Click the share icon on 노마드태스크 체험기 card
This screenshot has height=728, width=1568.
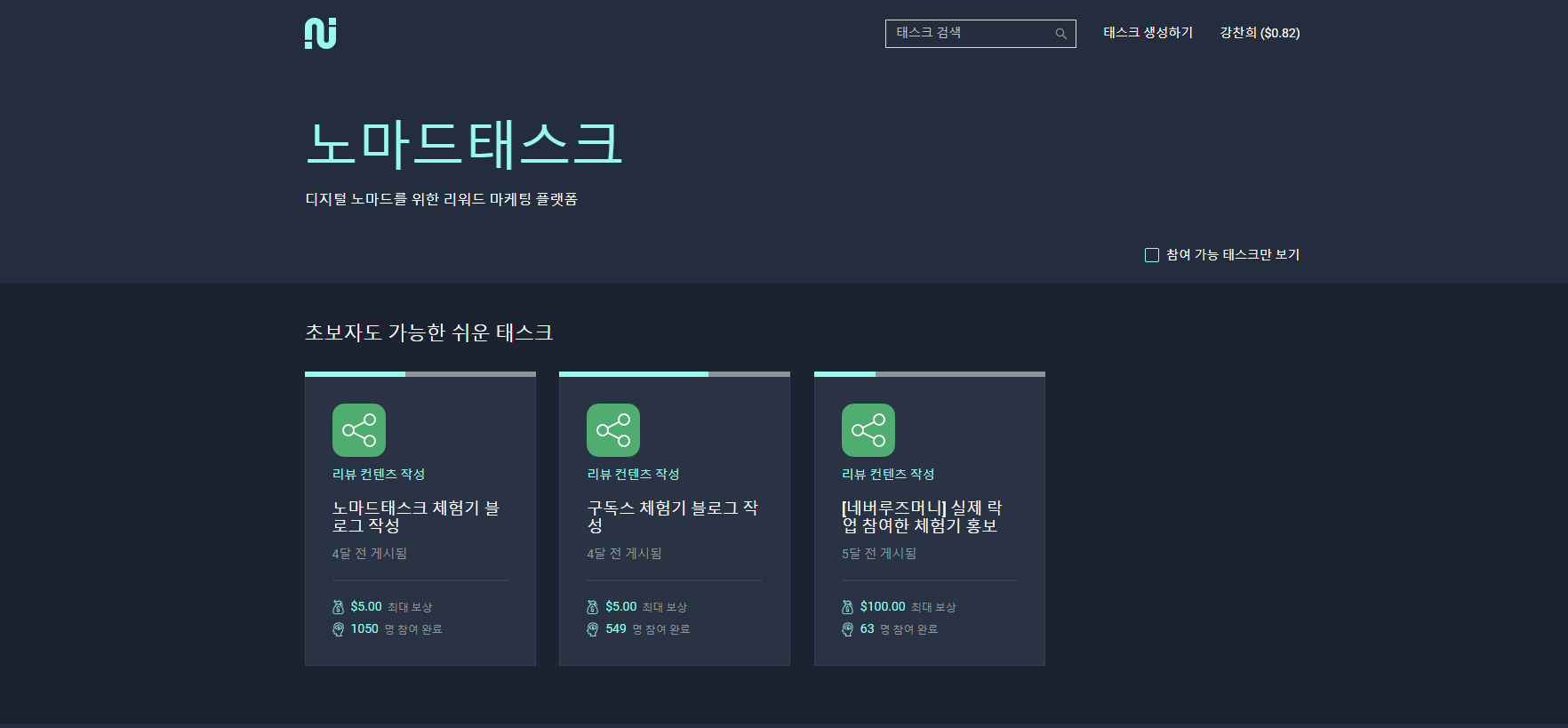point(359,430)
